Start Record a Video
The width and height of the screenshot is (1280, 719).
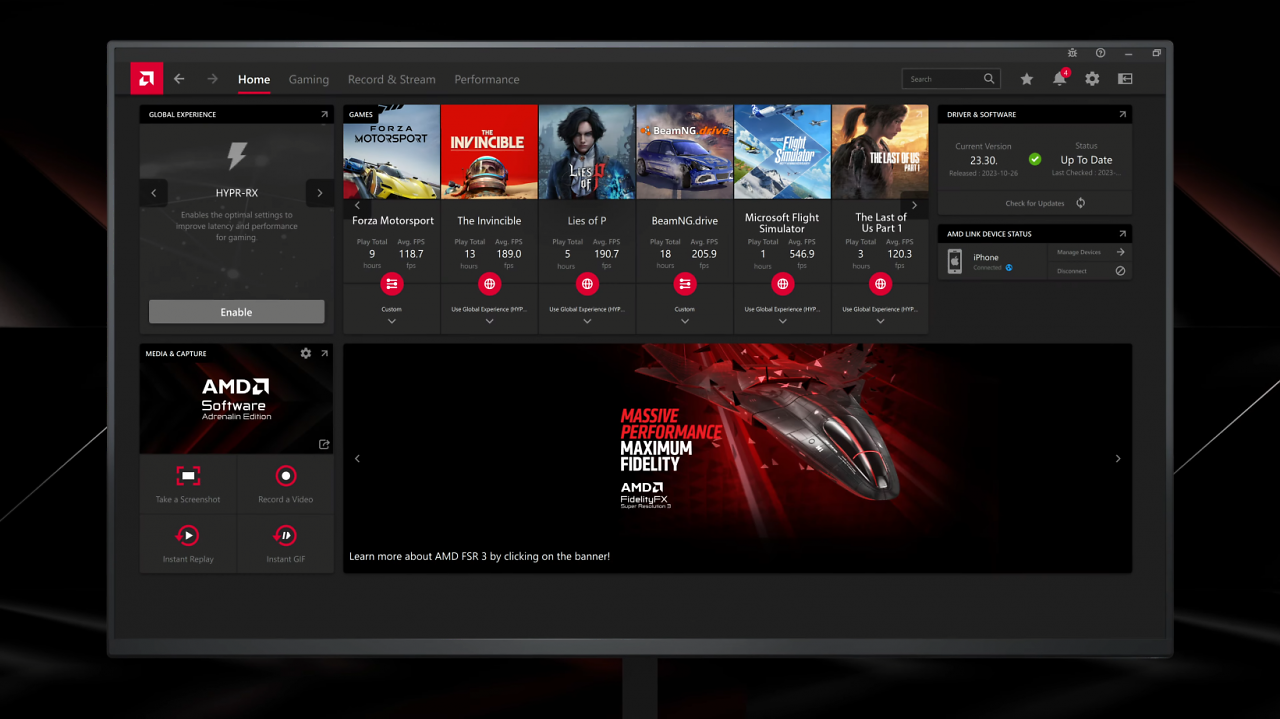(x=286, y=476)
